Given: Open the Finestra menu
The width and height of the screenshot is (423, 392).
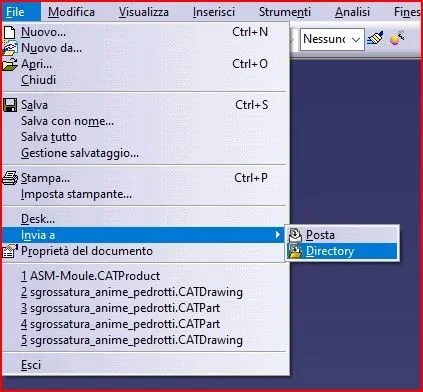Looking at the screenshot, I should 407,12.
